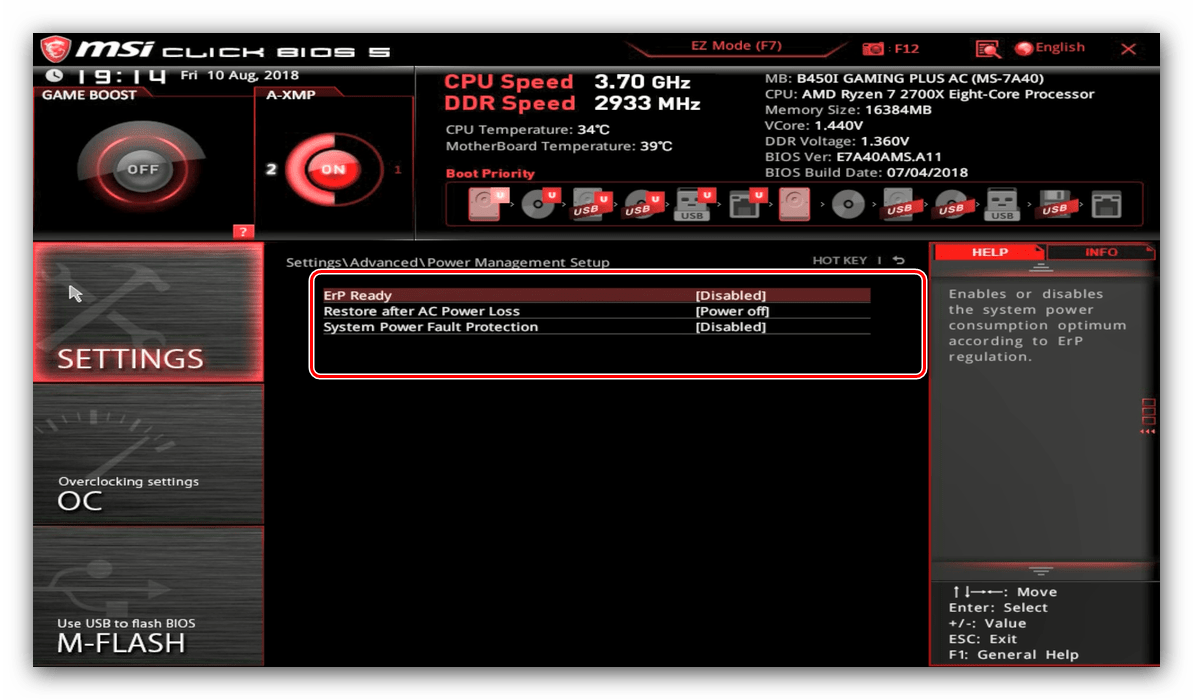Click Memory Size 16384MB line
The width and height of the screenshot is (1193, 700).
(848, 110)
